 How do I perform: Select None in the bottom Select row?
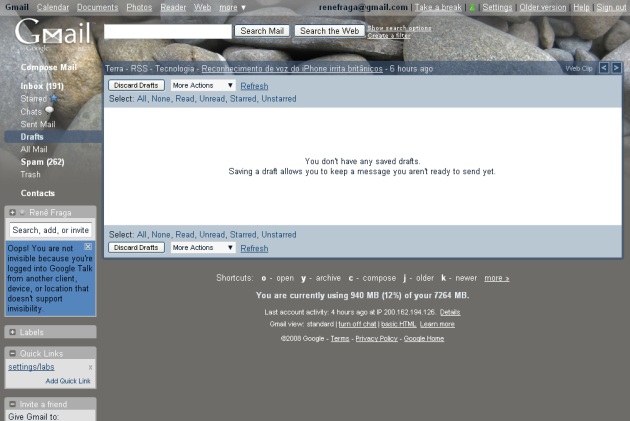161,234
